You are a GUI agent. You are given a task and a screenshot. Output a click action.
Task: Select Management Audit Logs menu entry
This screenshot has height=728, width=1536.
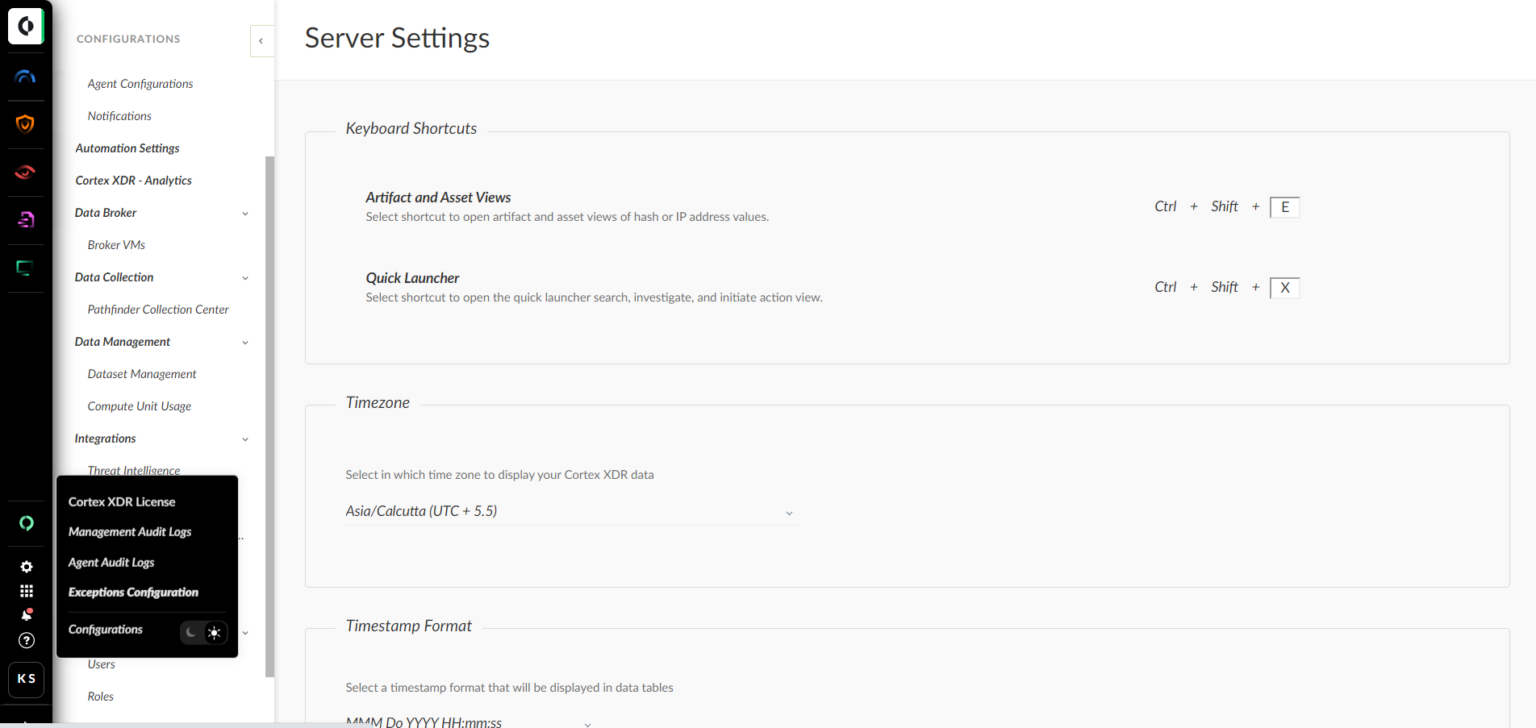[x=130, y=532]
